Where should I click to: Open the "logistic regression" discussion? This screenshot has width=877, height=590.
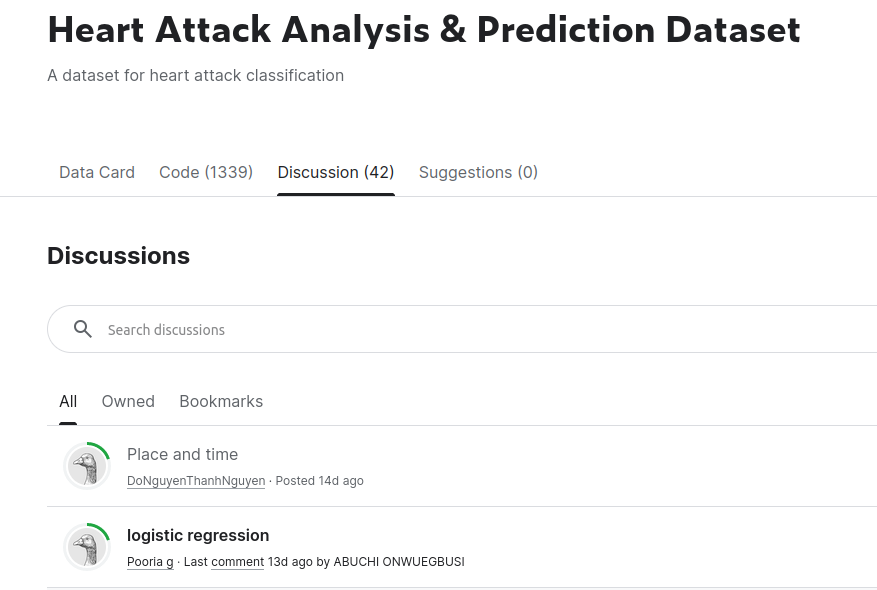(x=198, y=535)
